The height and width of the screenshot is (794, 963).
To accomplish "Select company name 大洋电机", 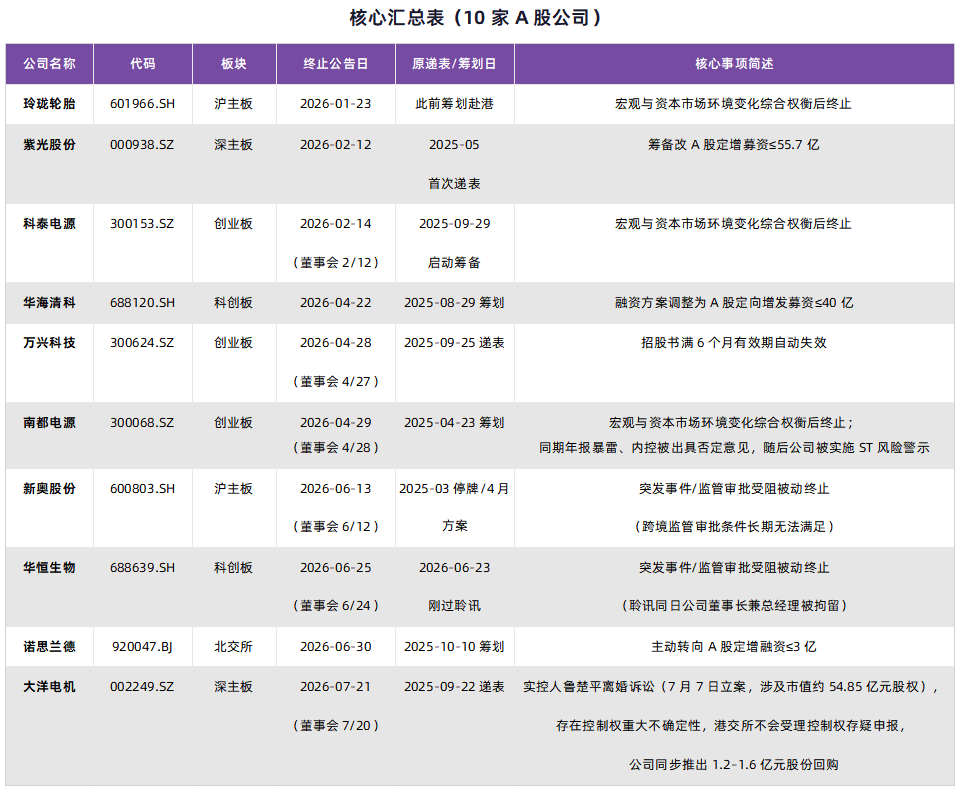I will 50,687.
